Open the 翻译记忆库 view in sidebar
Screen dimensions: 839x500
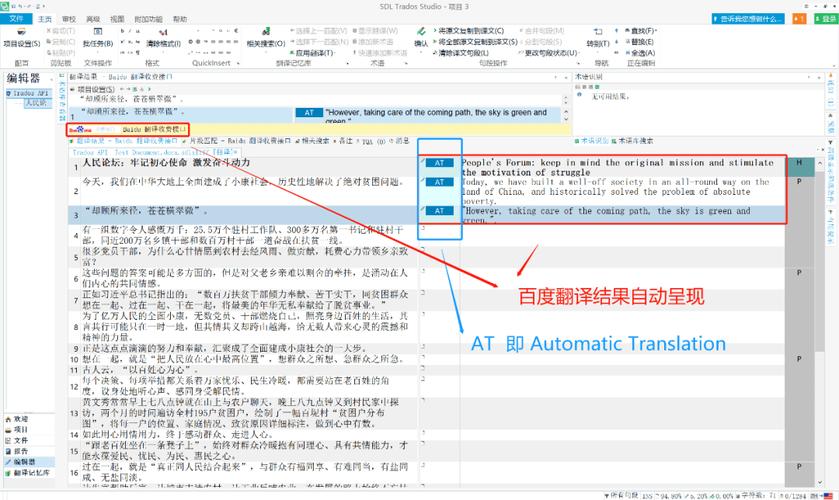click(27, 473)
